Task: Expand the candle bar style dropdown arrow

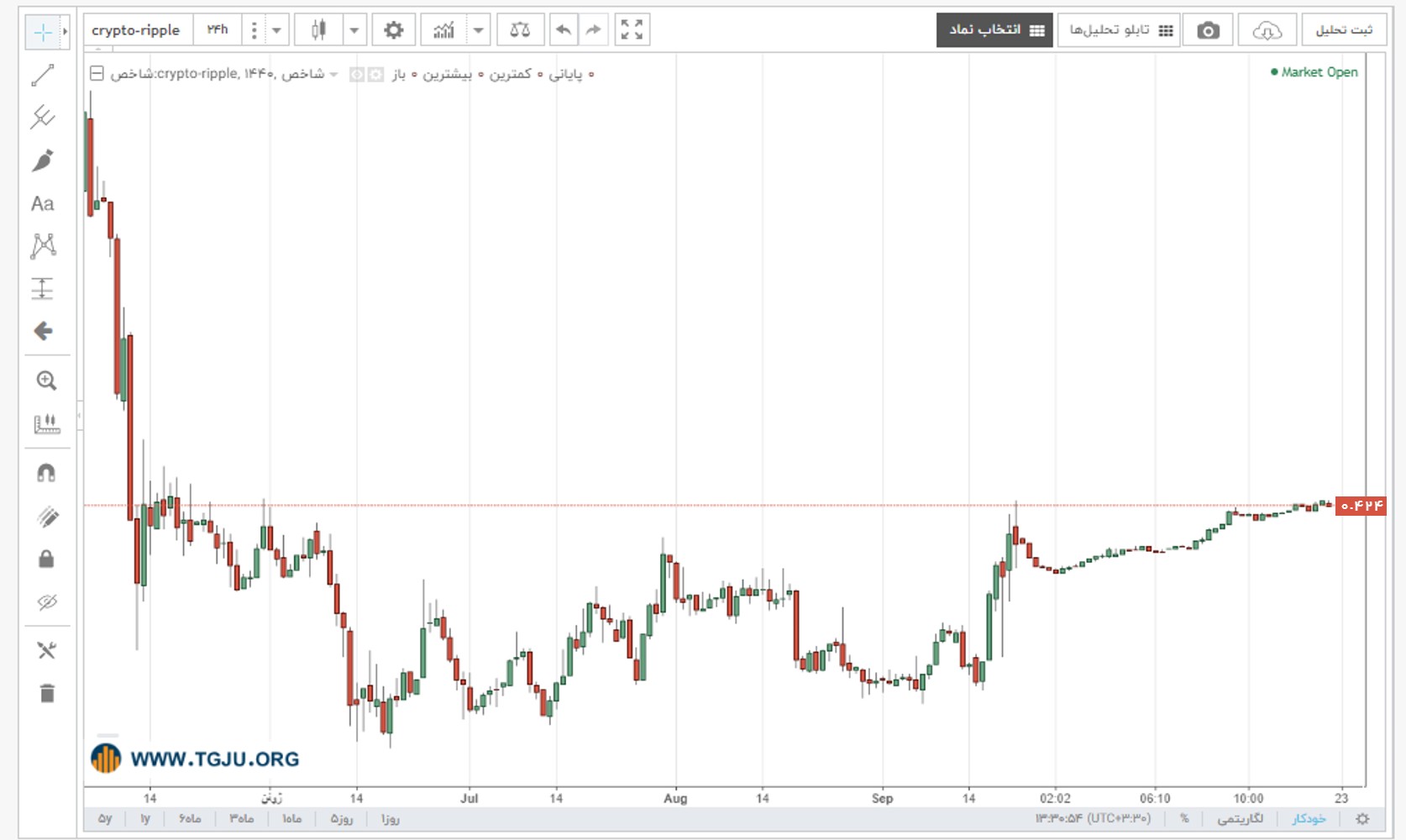Action: tap(354, 30)
